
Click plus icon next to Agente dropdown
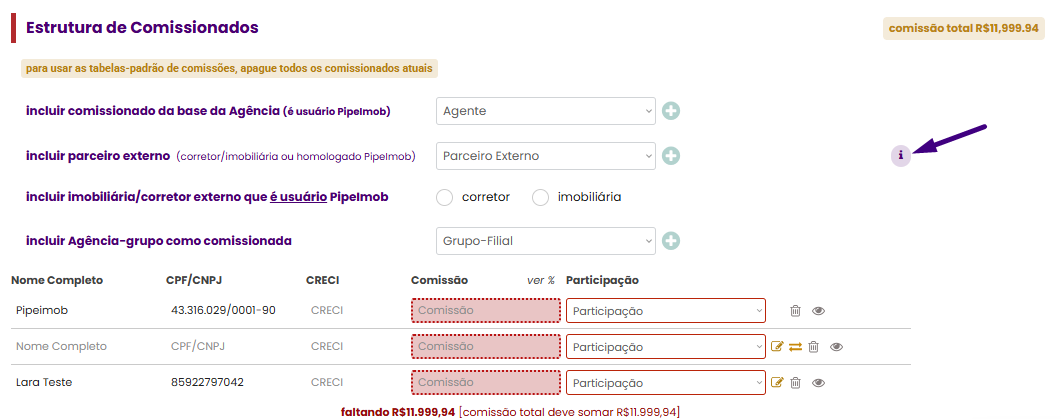671,111
